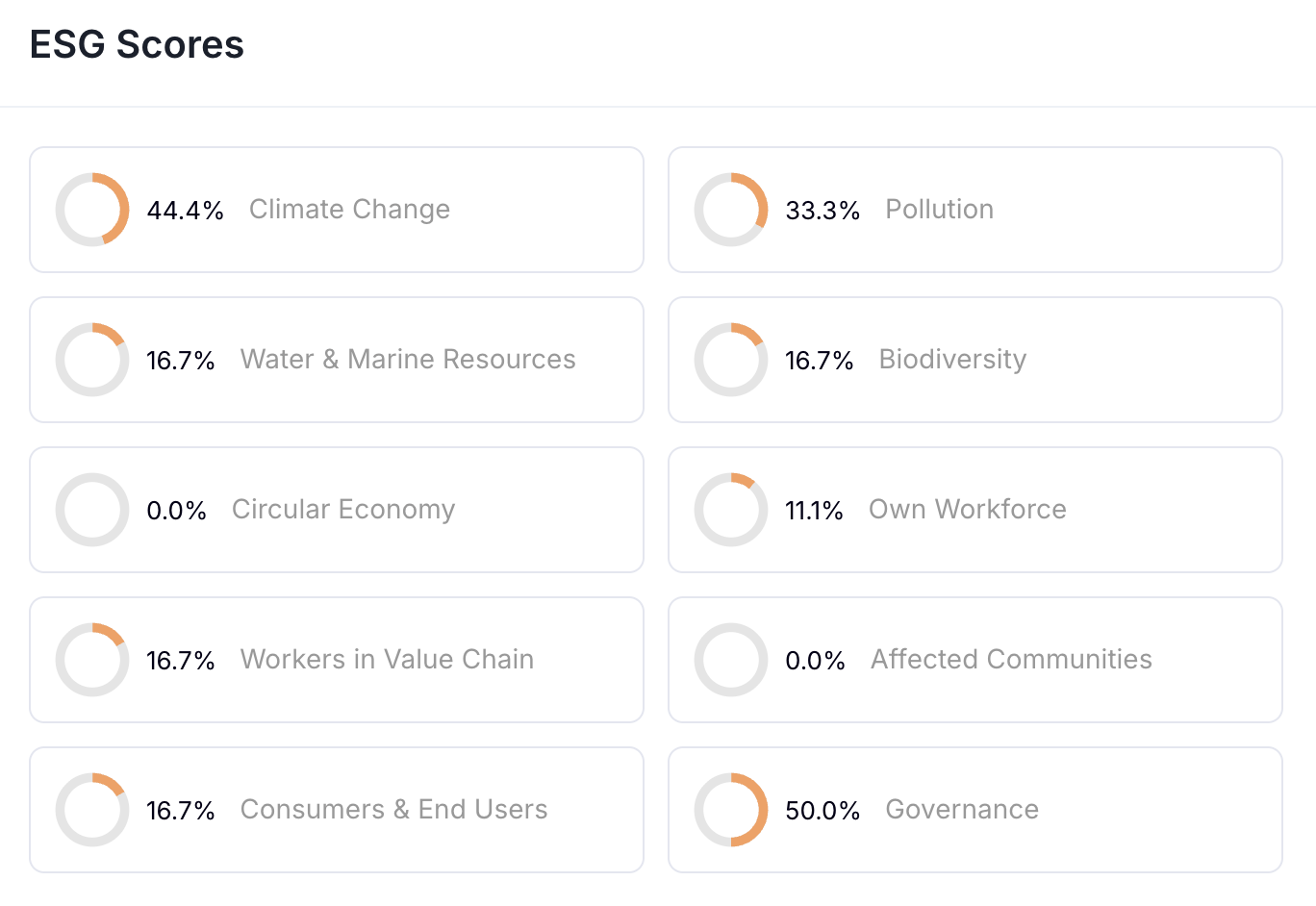This screenshot has height=906, width=1316.
Task: Click the ESG Scores heading
Action: [137, 44]
